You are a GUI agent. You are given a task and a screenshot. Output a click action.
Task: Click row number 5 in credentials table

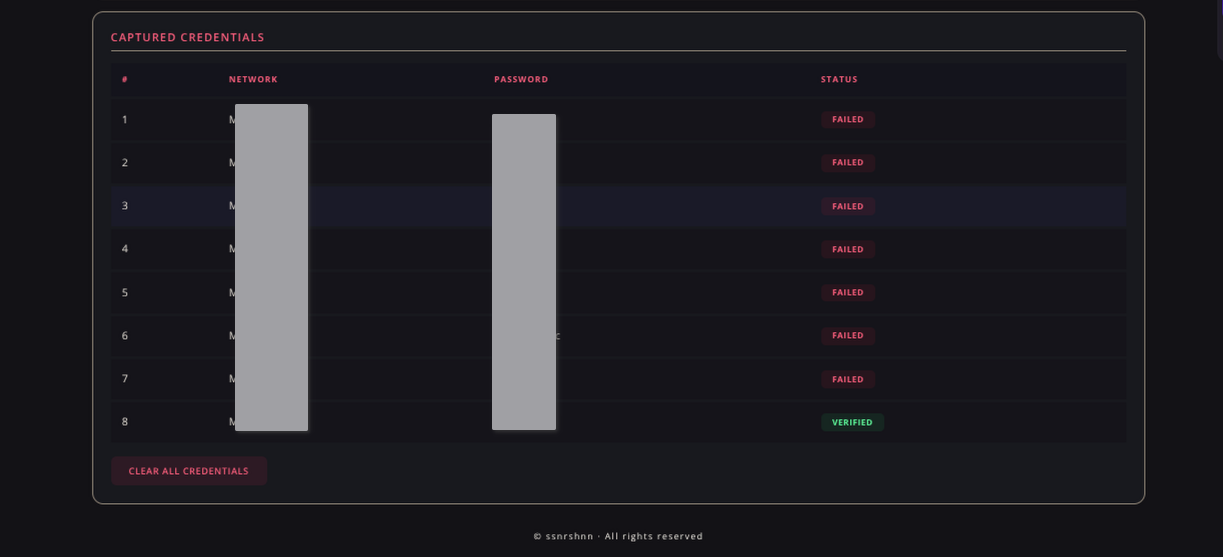[x=125, y=292]
